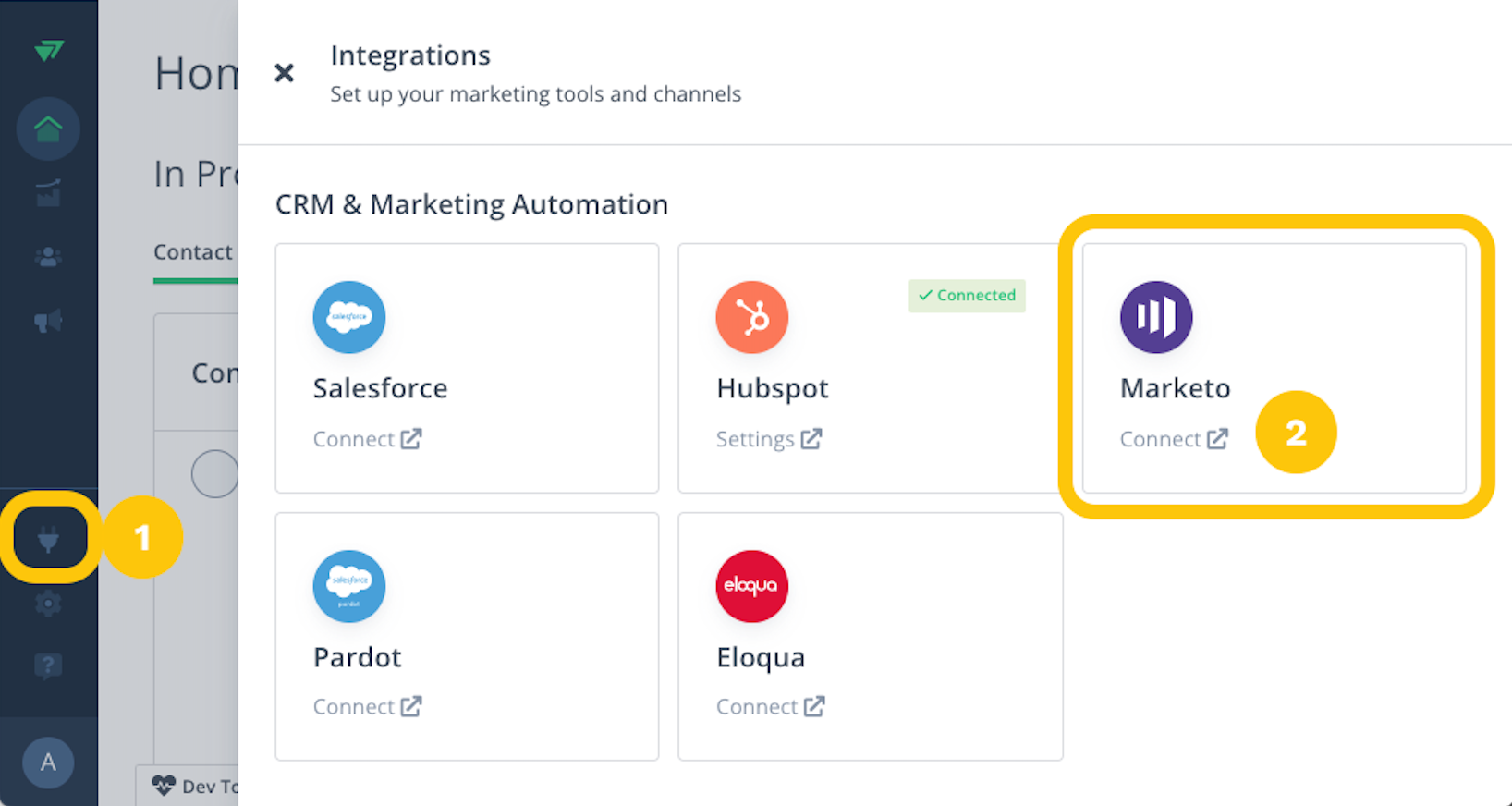Click the Salesforce card title
Viewport: 1512px width, 806px height.
(x=380, y=388)
